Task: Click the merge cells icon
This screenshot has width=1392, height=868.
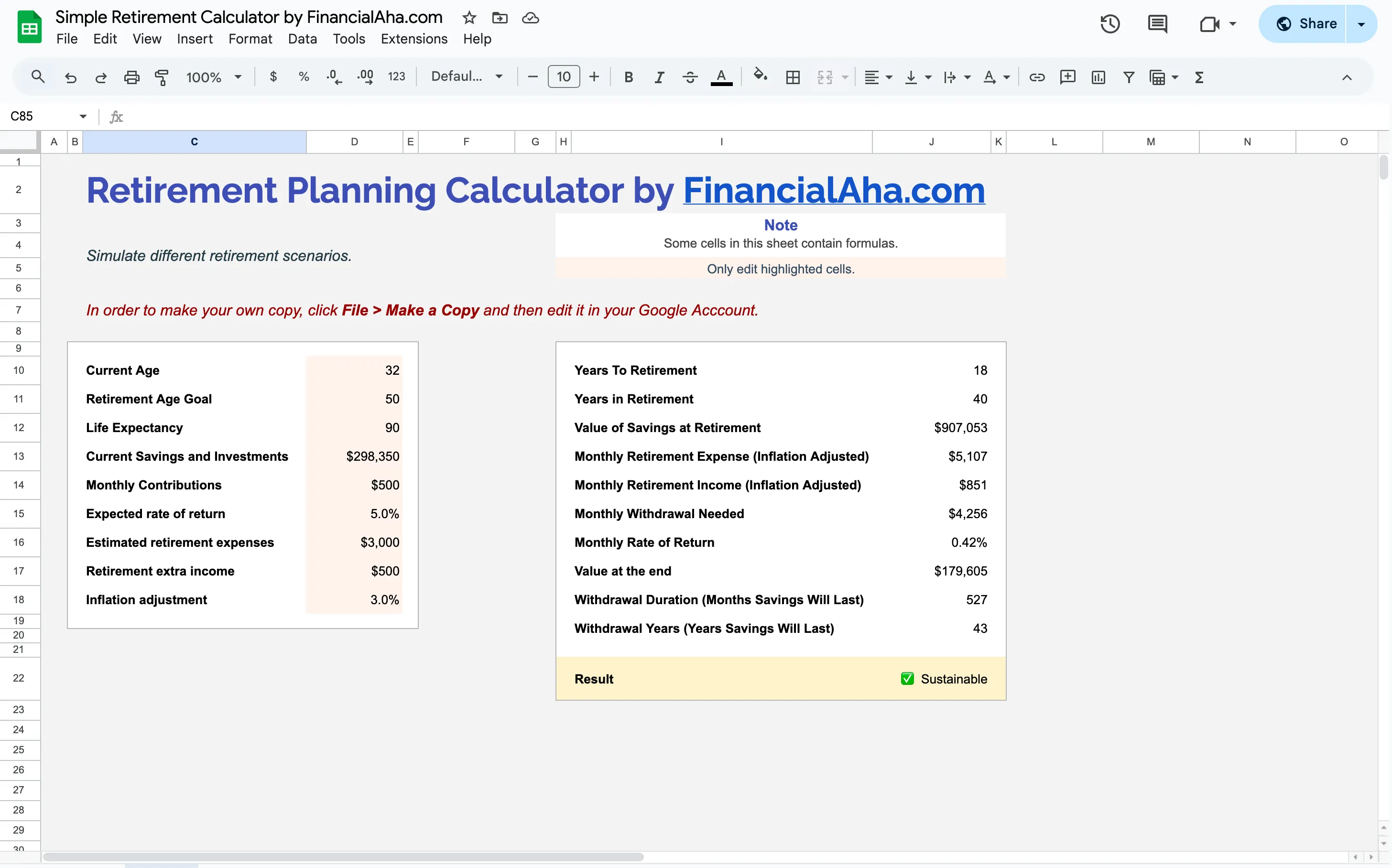Action: point(825,77)
